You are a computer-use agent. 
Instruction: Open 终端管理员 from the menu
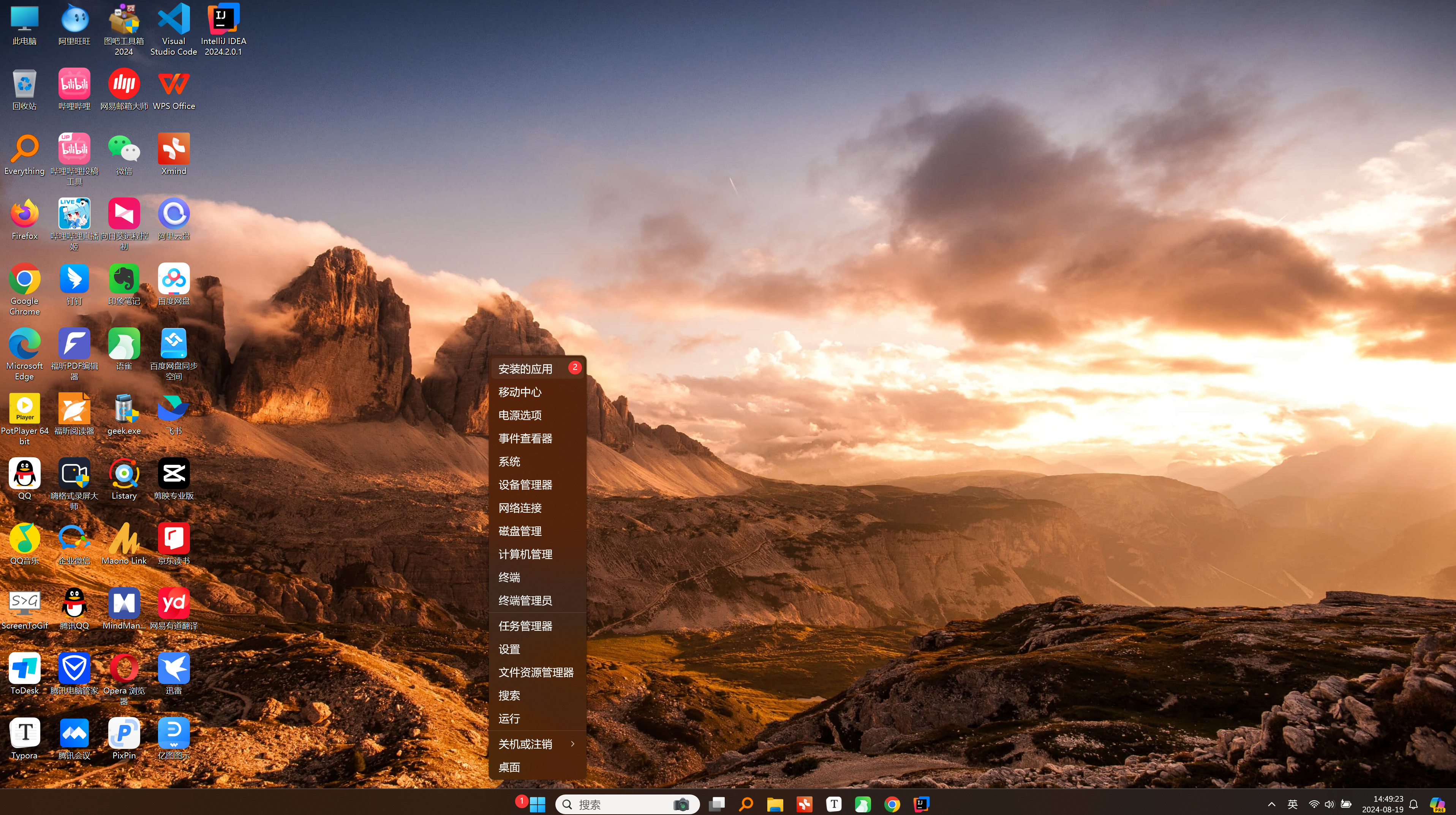(x=525, y=600)
